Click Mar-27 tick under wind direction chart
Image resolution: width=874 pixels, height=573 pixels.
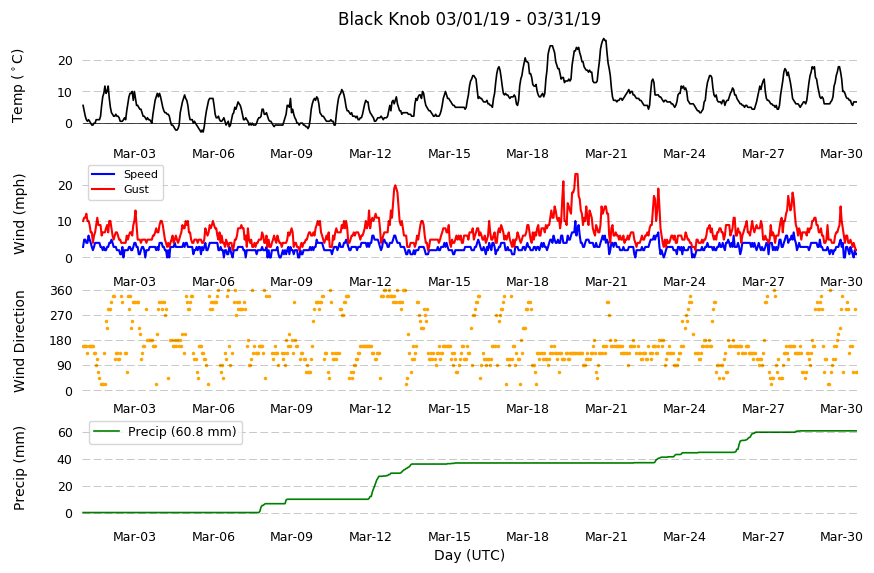point(763,409)
